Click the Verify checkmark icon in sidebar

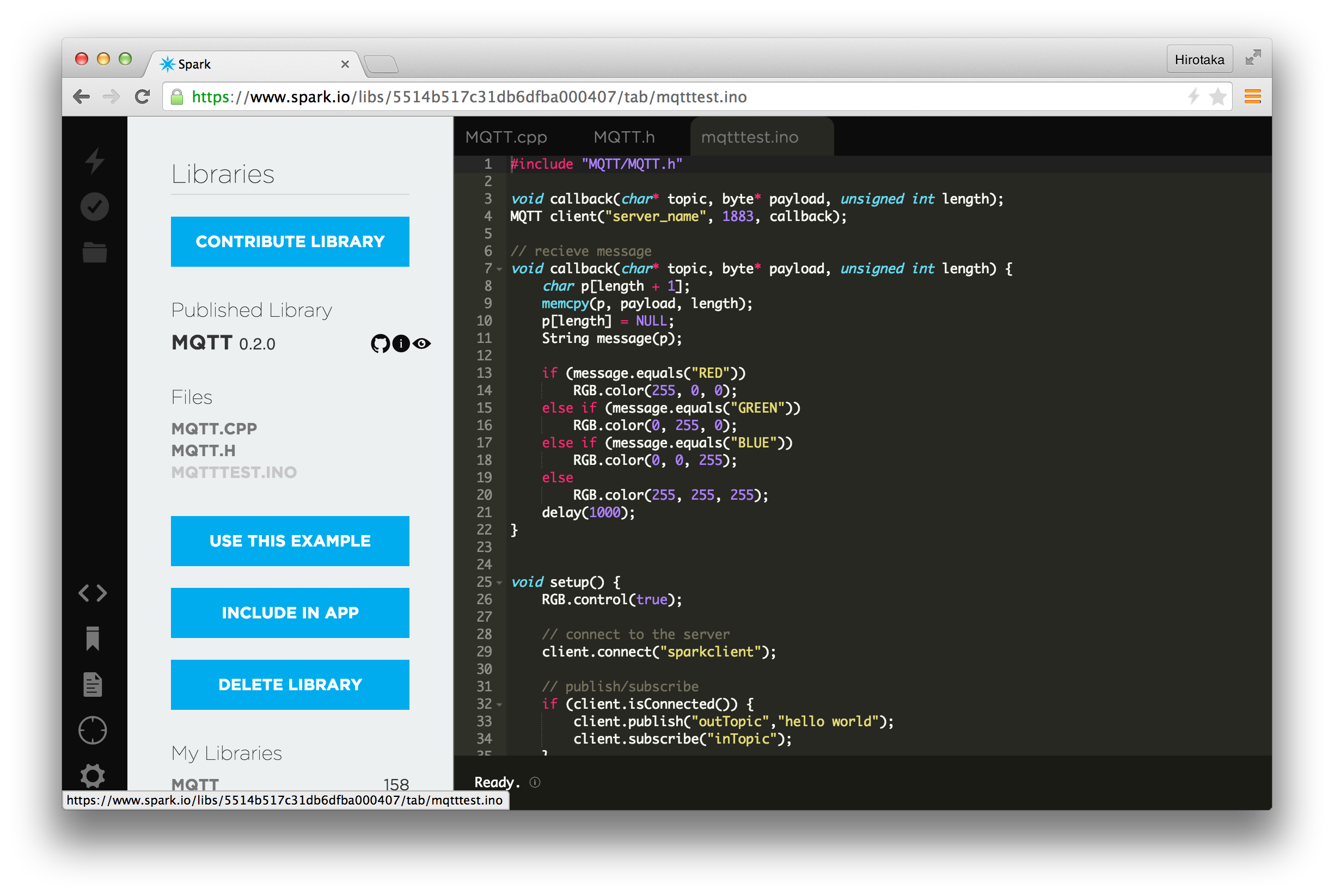[x=94, y=206]
